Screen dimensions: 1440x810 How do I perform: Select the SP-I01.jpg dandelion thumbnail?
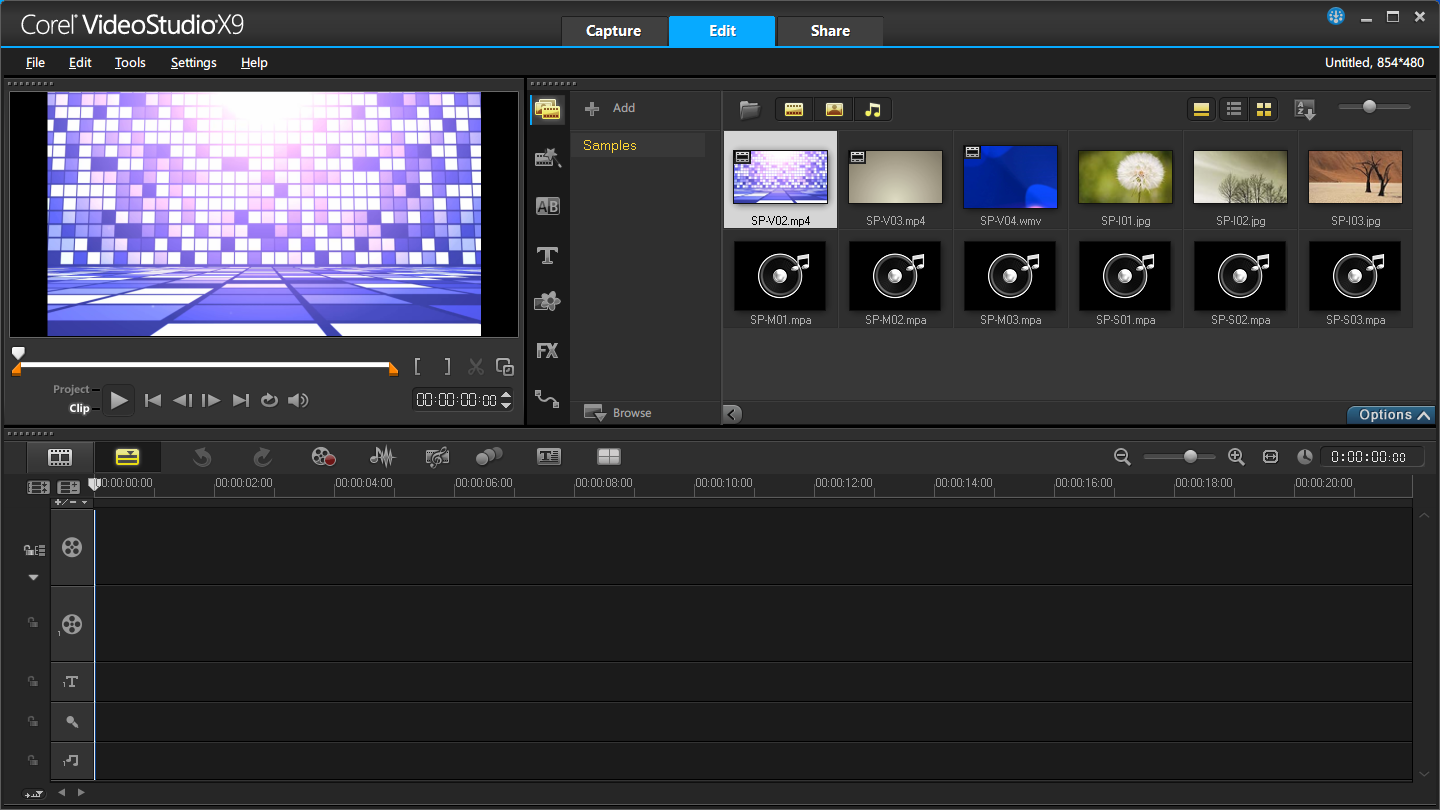pyautogui.click(x=1125, y=178)
